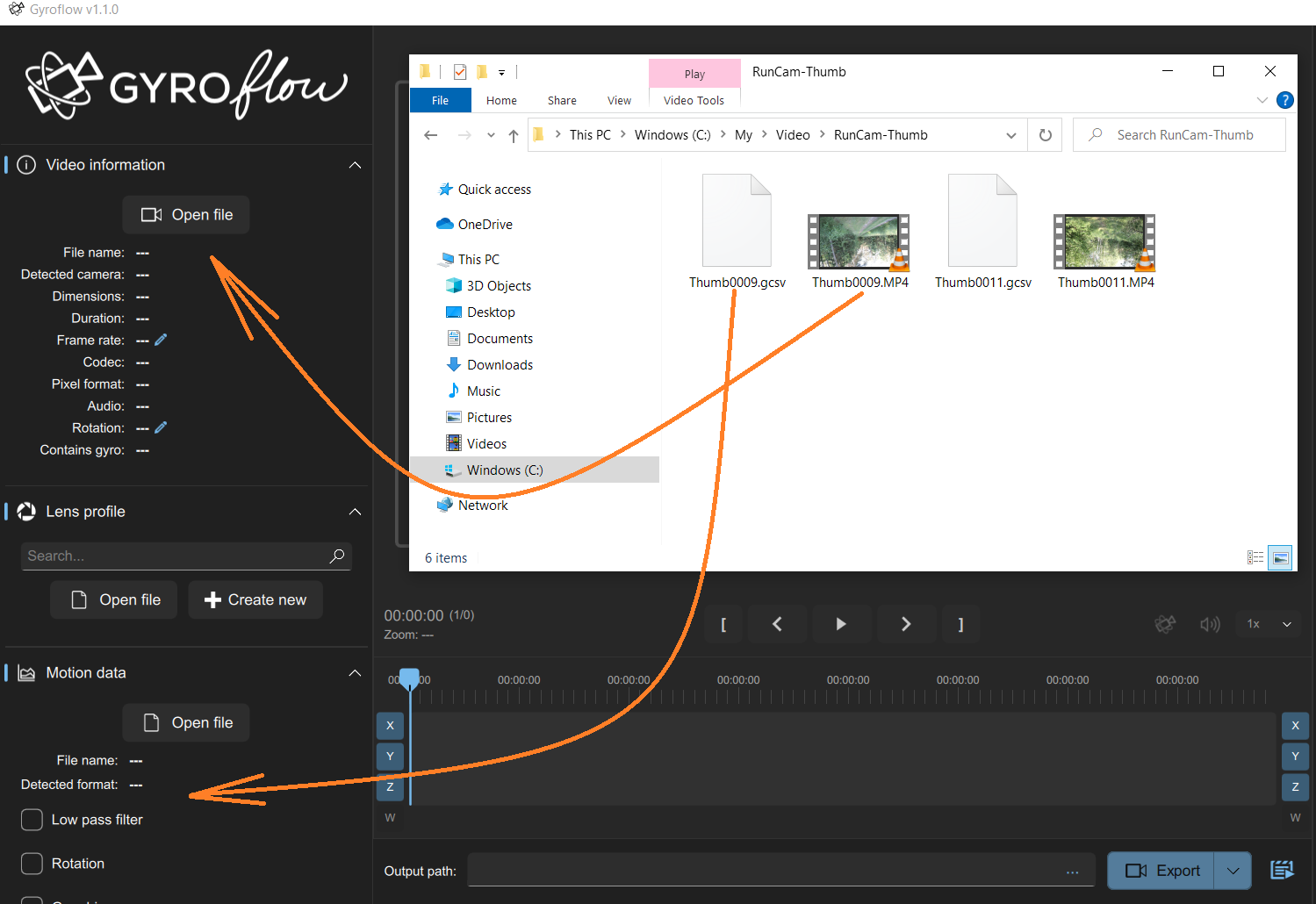Step to previous frame
The height and width of the screenshot is (904, 1316).
(777, 624)
